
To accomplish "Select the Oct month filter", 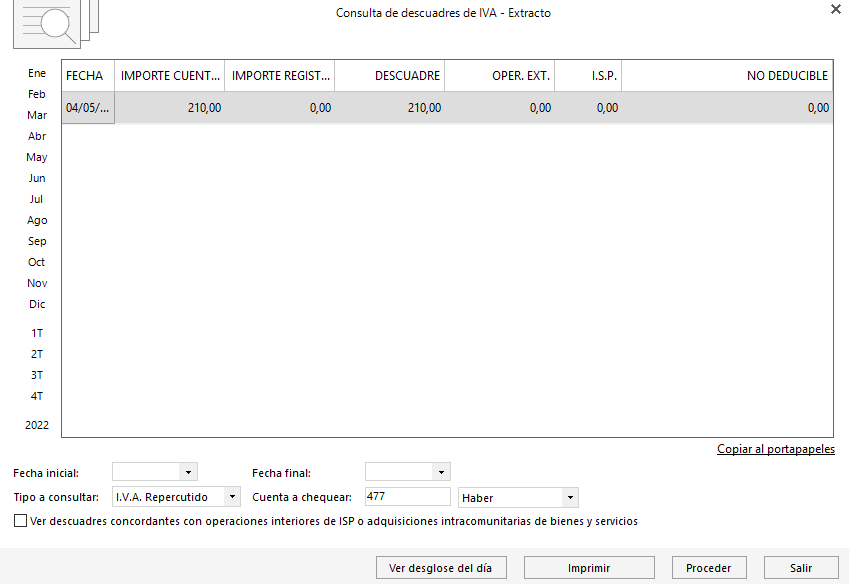I will pos(36,262).
